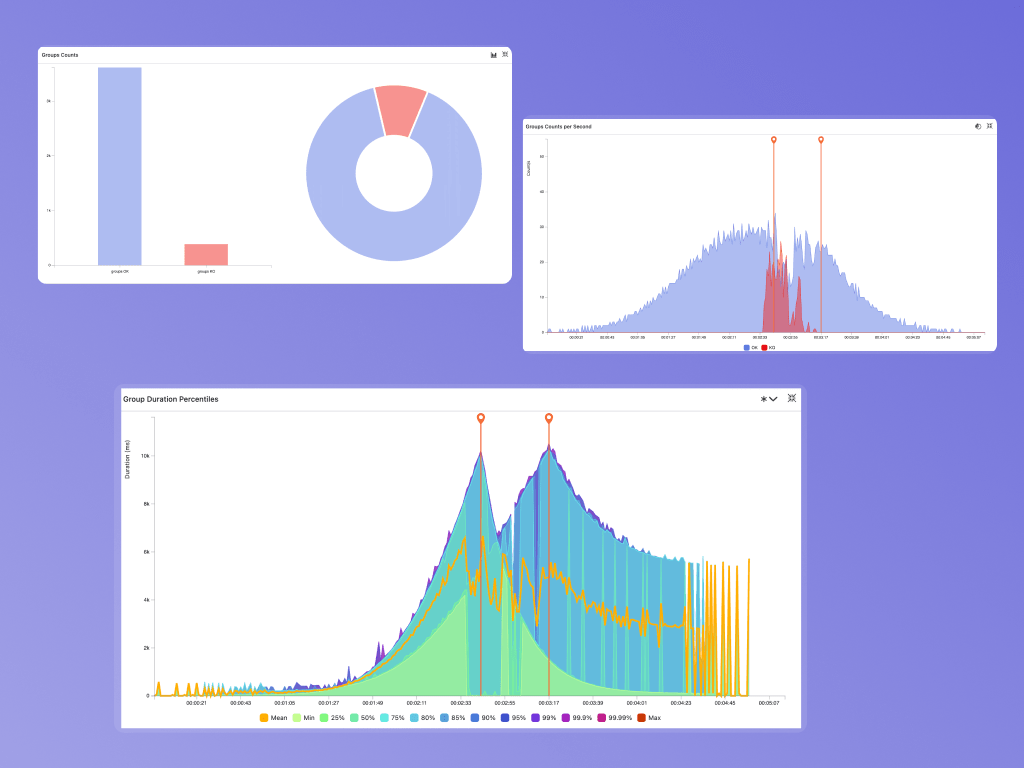1024x768 pixels.
Task: Toggle the 85% percentile legend entry
Action: pos(453,718)
